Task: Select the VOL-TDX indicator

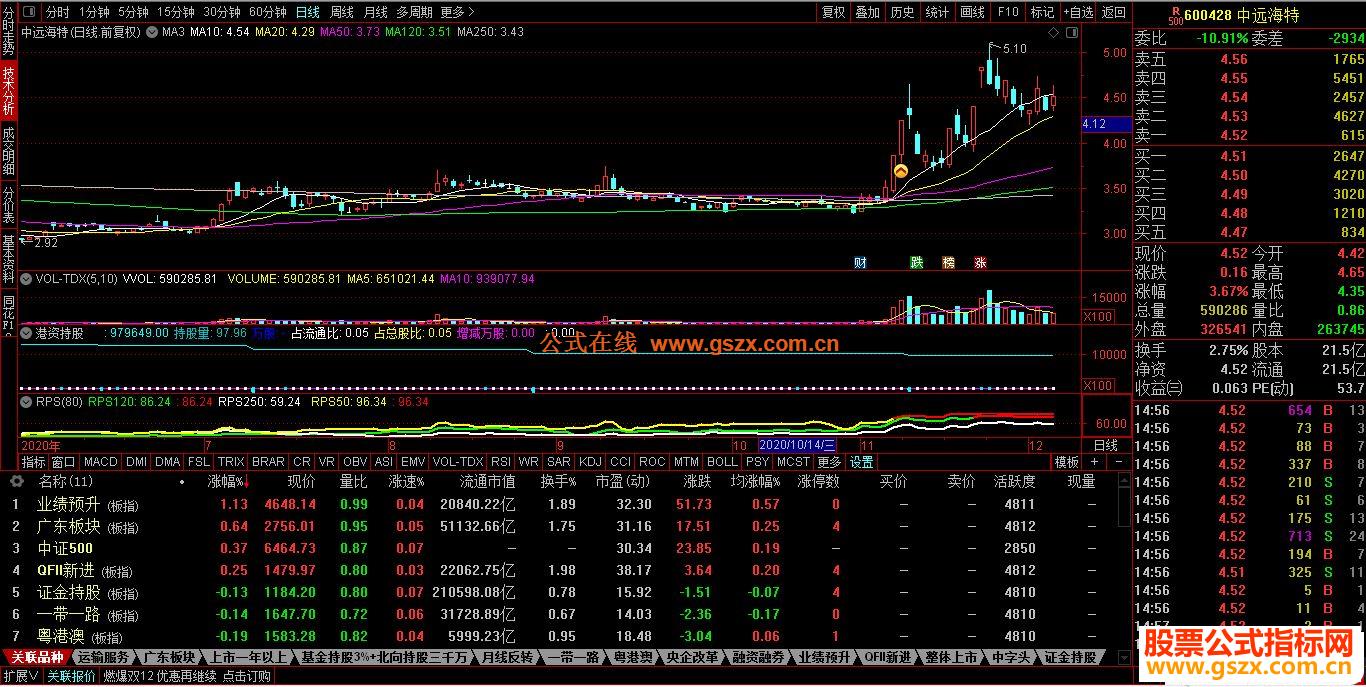Action: 458,462
